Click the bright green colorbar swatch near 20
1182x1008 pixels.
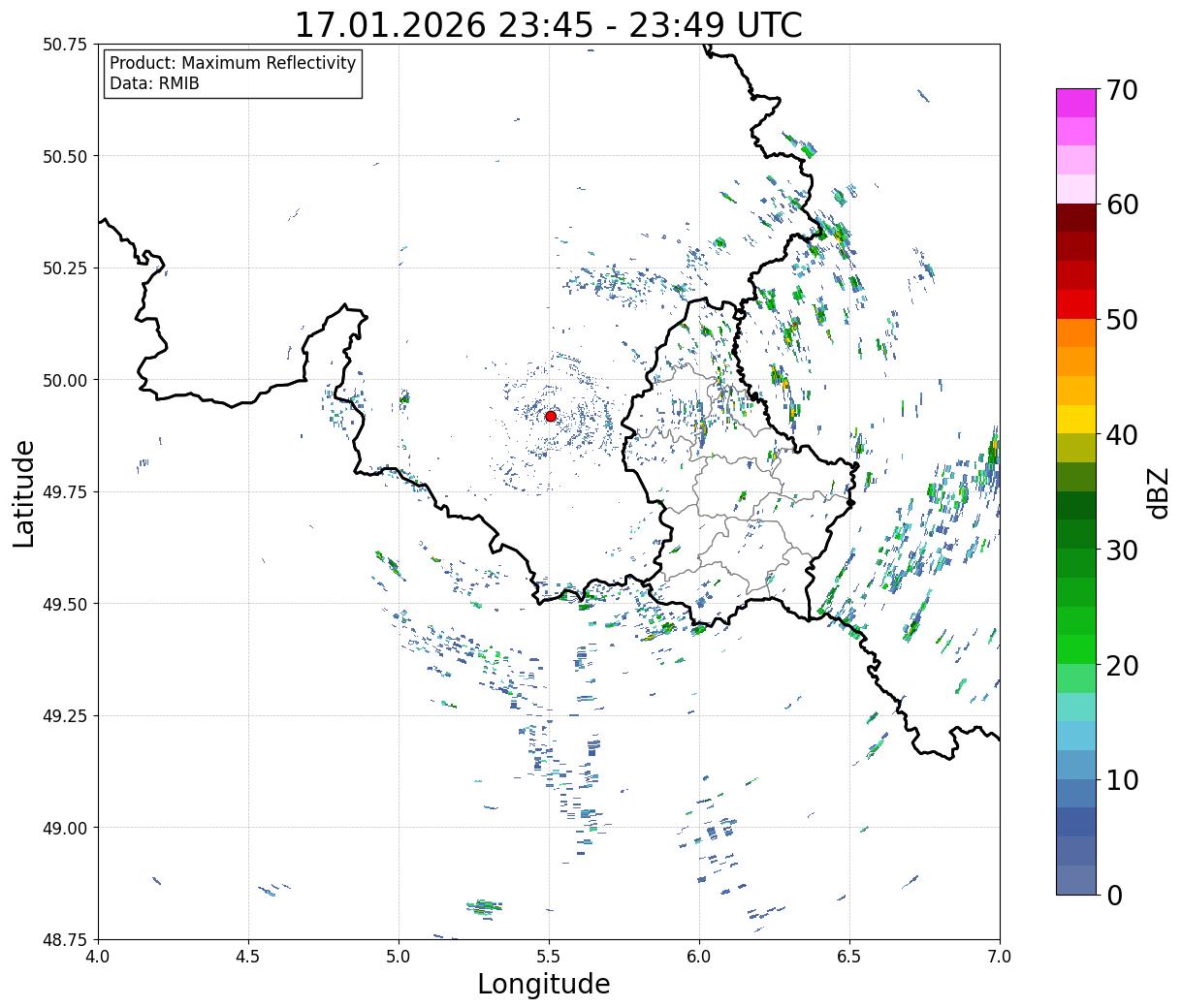pyautogui.click(x=1076, y=649)
